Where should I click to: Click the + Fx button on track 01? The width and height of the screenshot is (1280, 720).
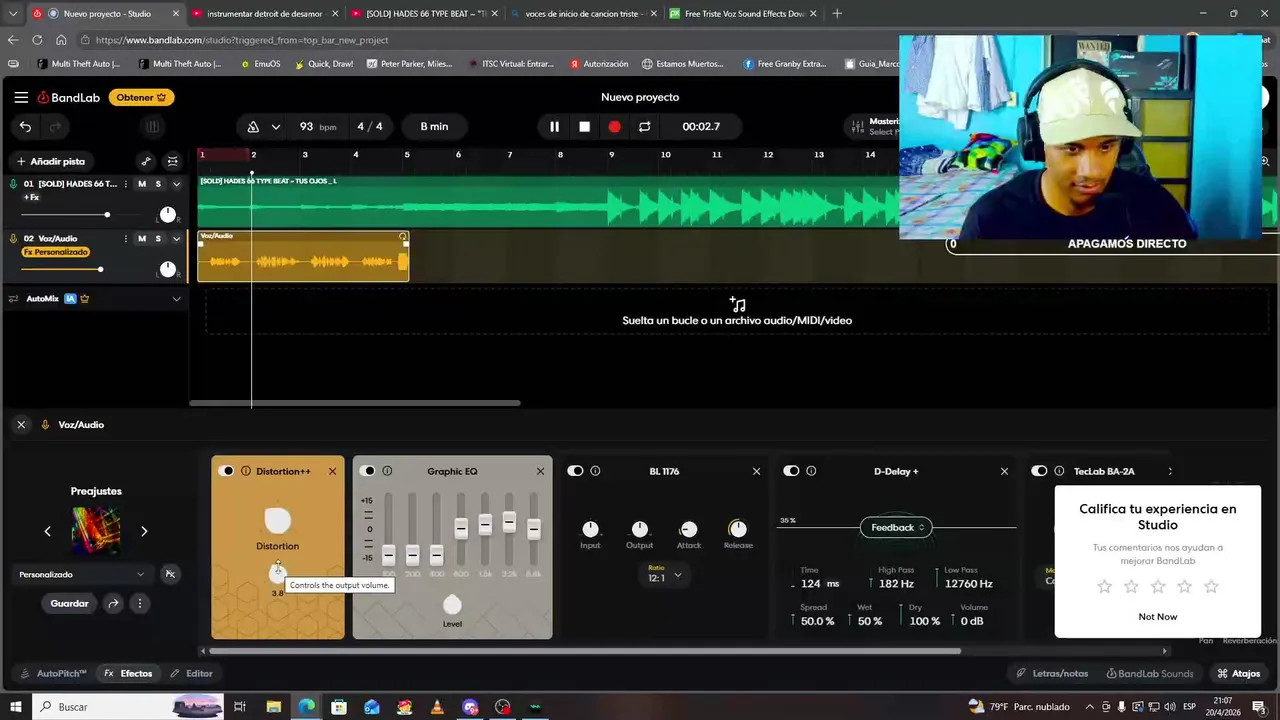(x=31, y=197)
